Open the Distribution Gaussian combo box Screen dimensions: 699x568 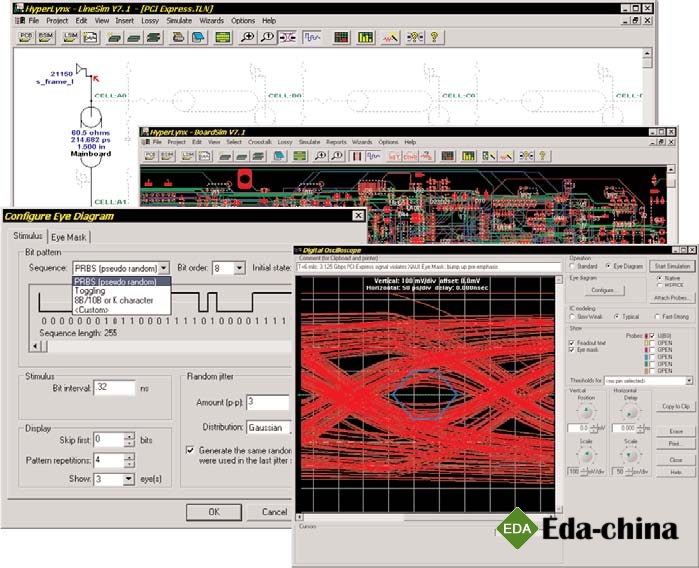[x=269, y=428]
